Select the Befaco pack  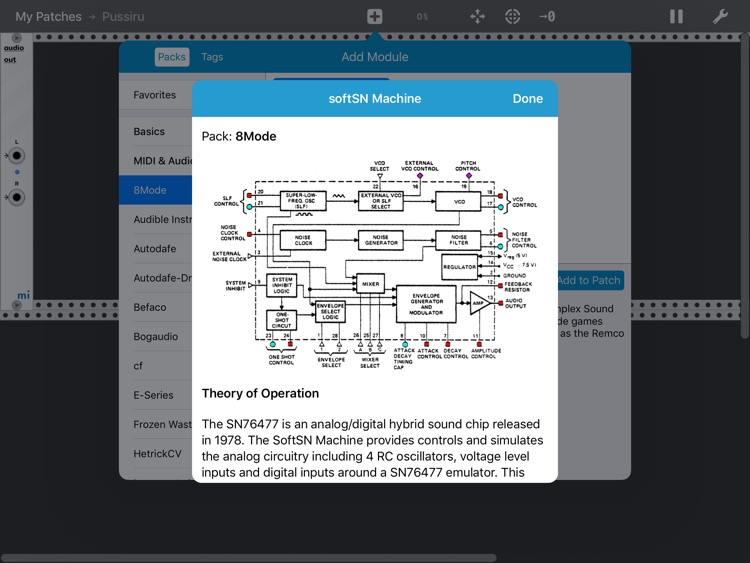(155, 307)
